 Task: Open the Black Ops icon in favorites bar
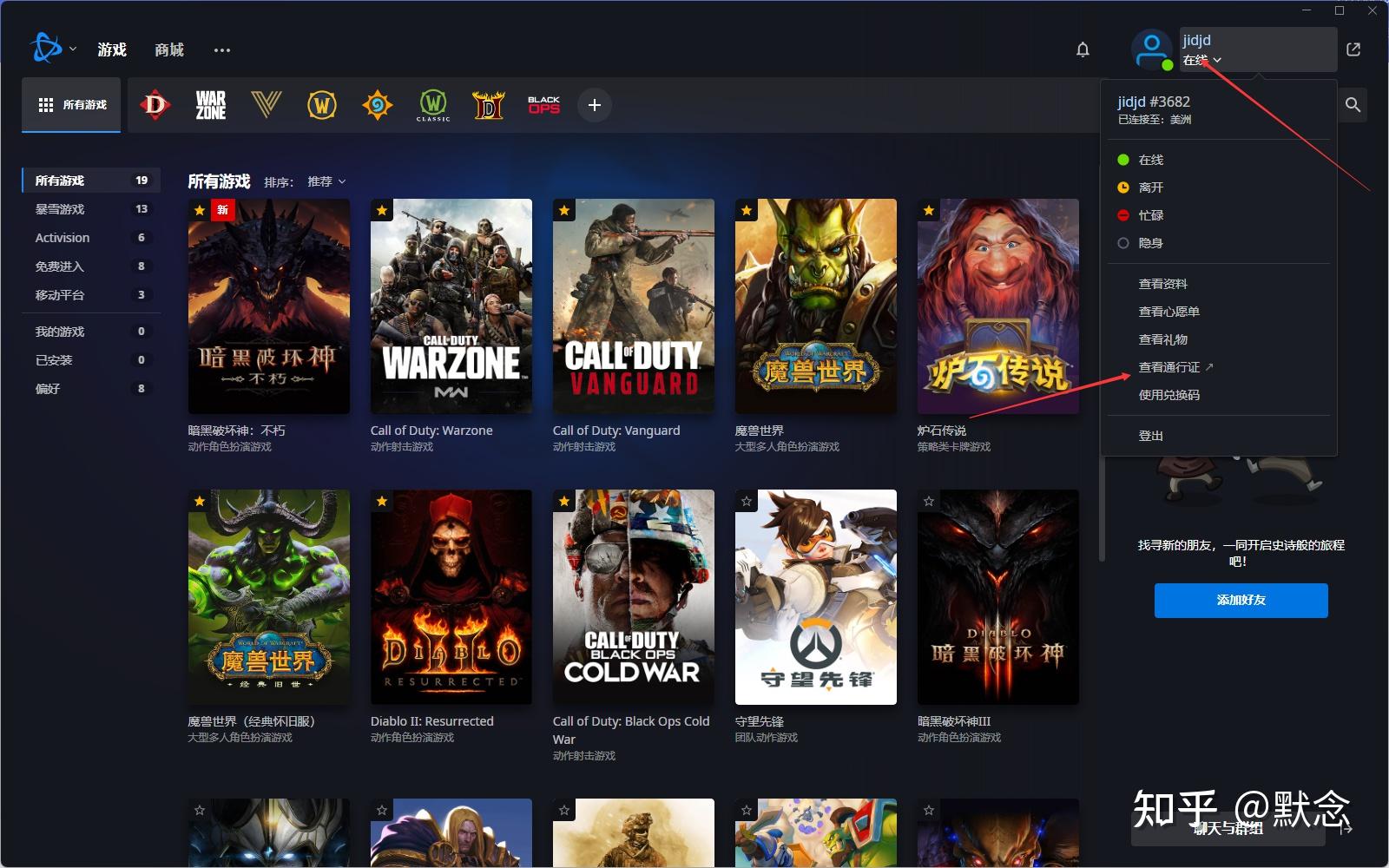point(544,105)
